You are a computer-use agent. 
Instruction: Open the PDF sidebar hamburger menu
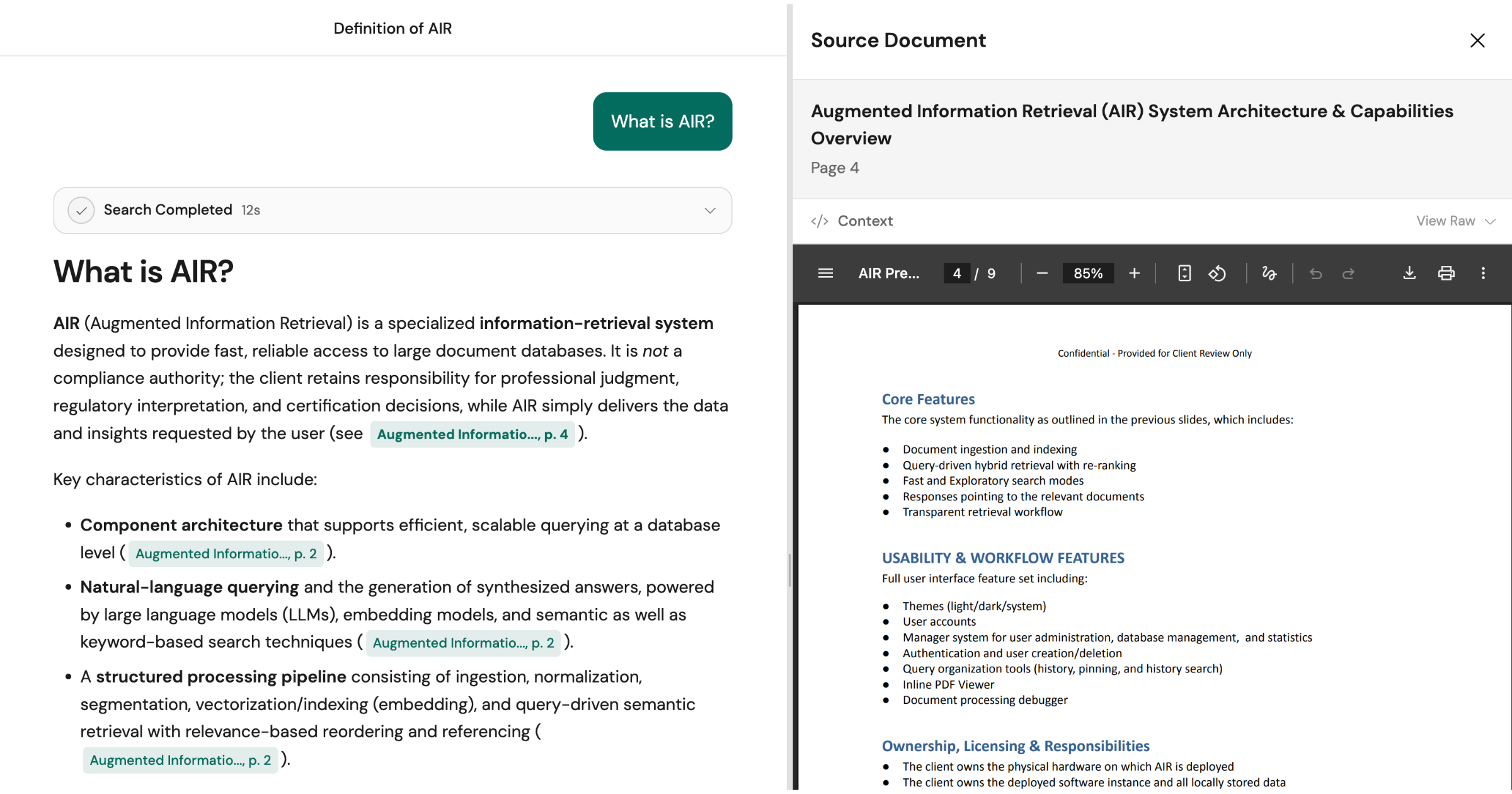click(x=825, y=273)
